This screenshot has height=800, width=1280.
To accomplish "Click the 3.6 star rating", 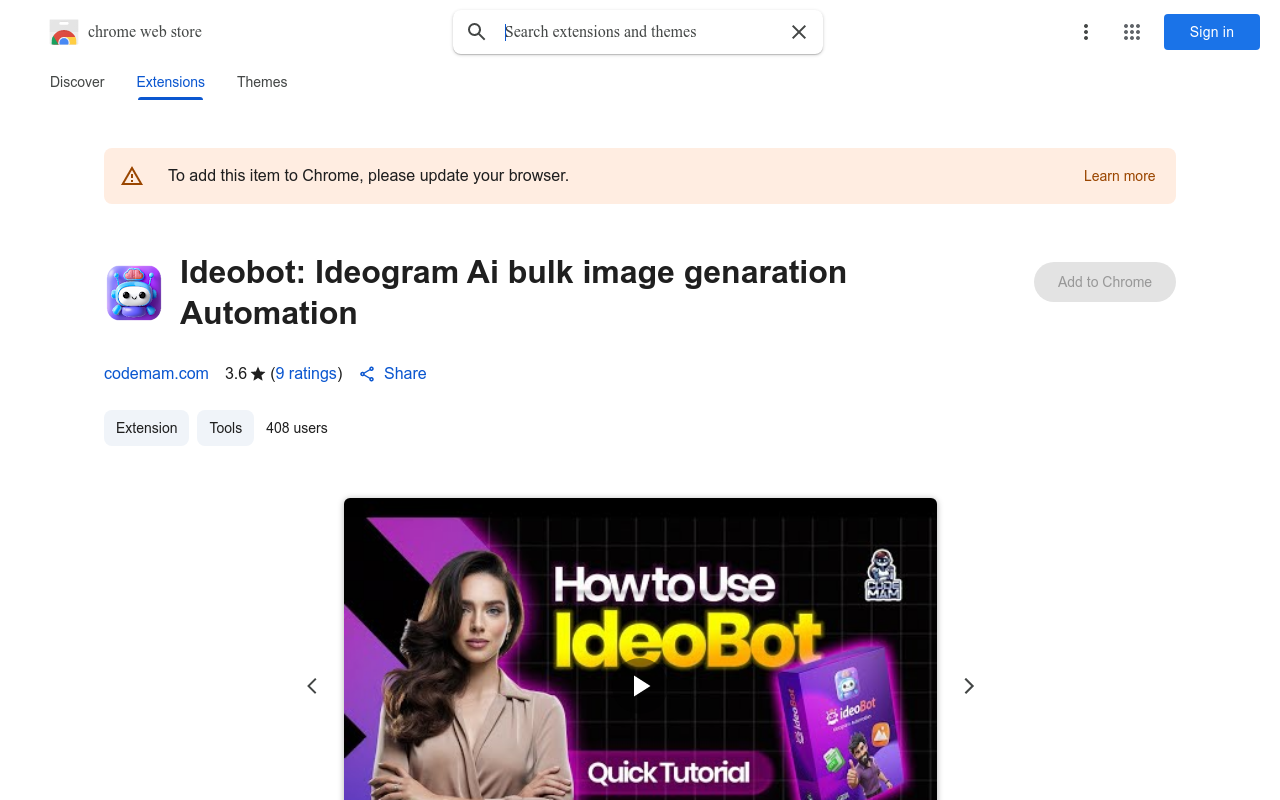I will pos(245,373).
